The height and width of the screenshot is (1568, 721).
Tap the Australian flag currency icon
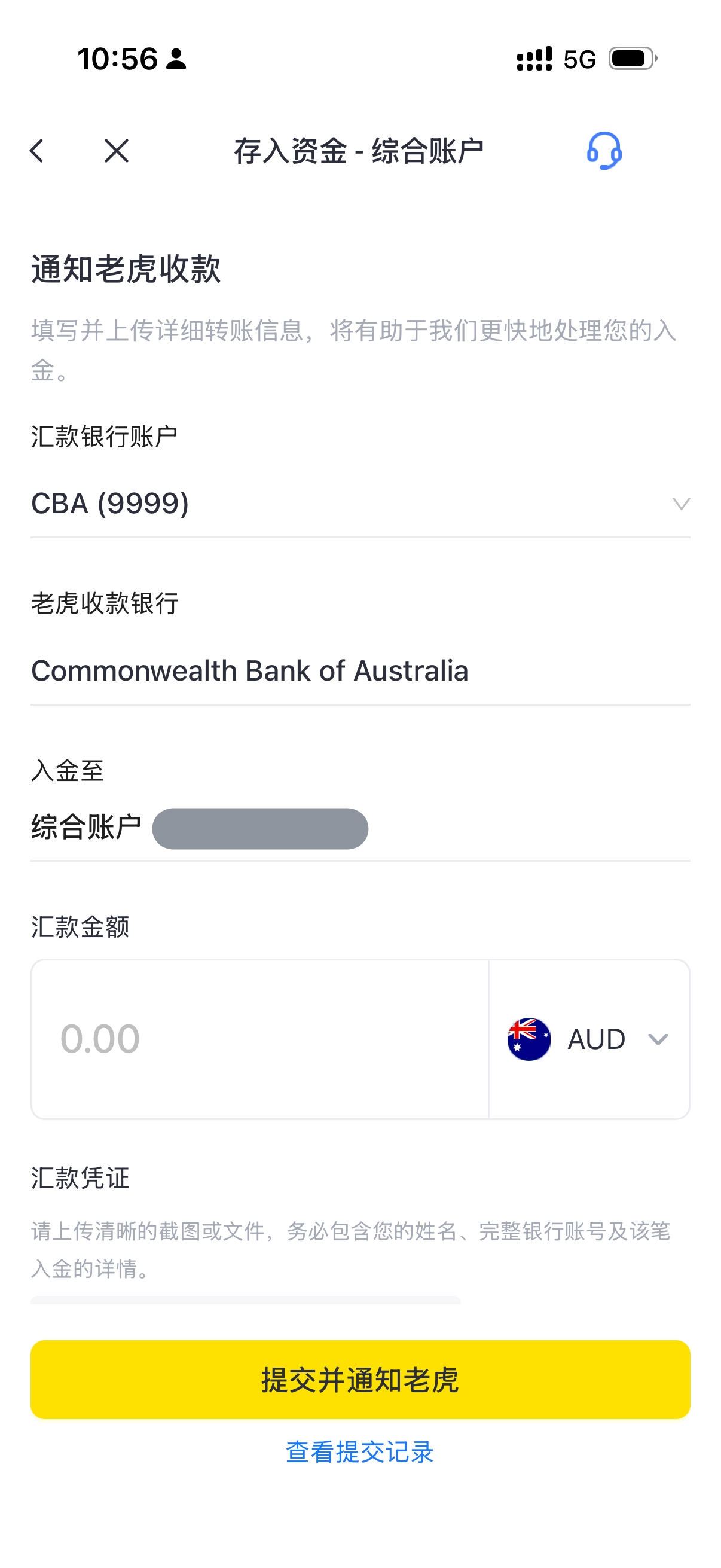point(528,1039)
